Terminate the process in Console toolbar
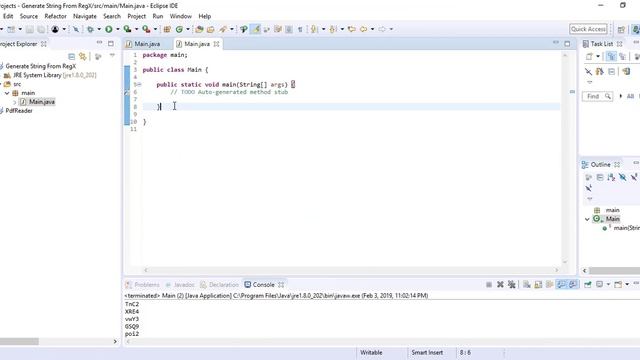This screenshot has height=360, width=640. tap(489, 284)
